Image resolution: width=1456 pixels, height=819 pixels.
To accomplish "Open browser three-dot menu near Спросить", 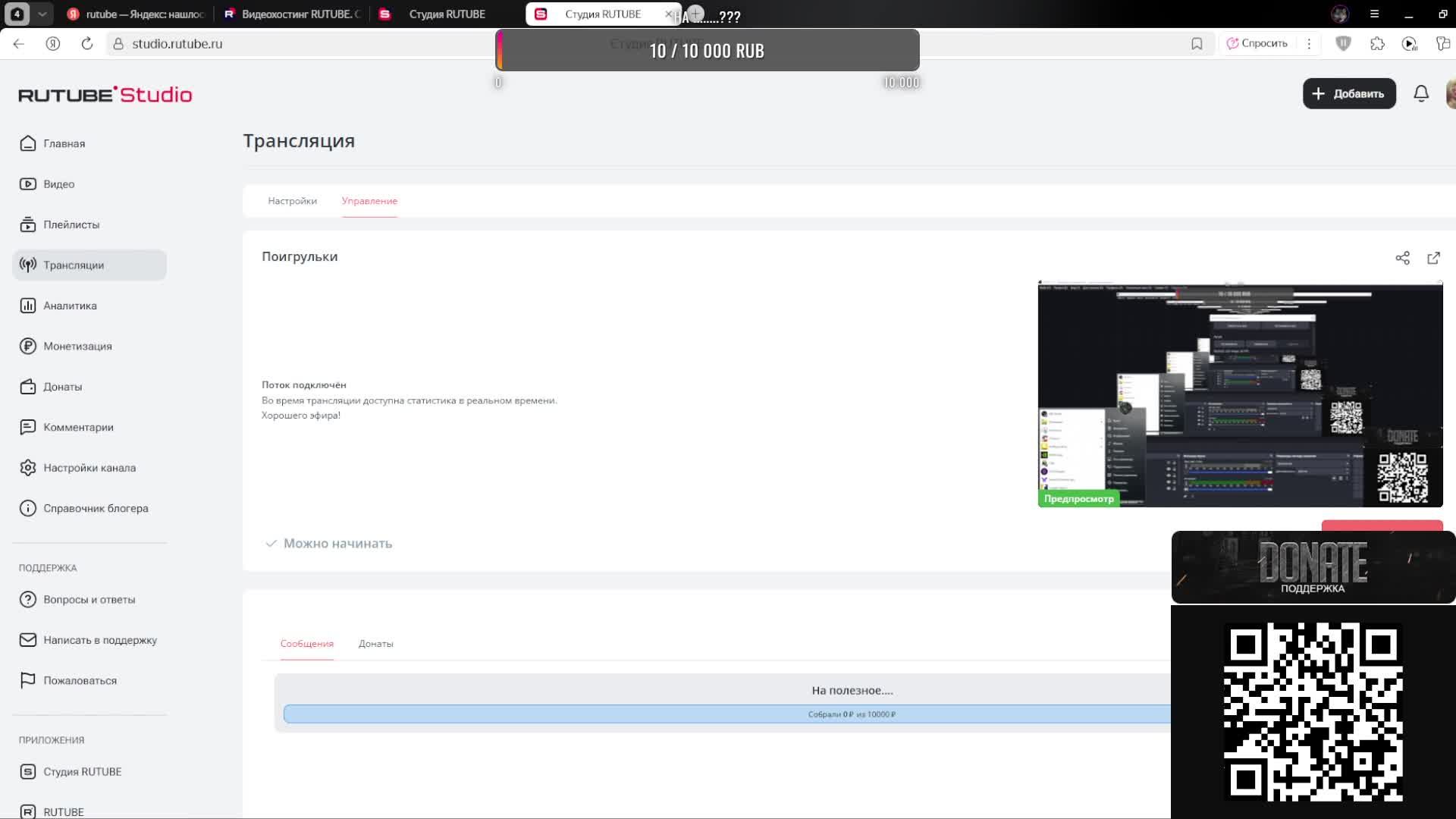I will pyautogui.click(x=1309, y=44).
